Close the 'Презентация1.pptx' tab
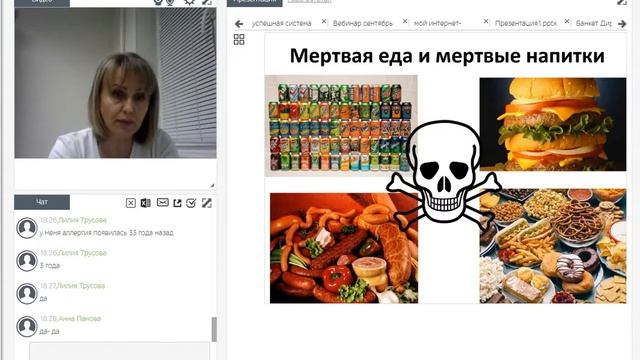The width and height of the screenshot is (640, 360). (x=567, y=21)
